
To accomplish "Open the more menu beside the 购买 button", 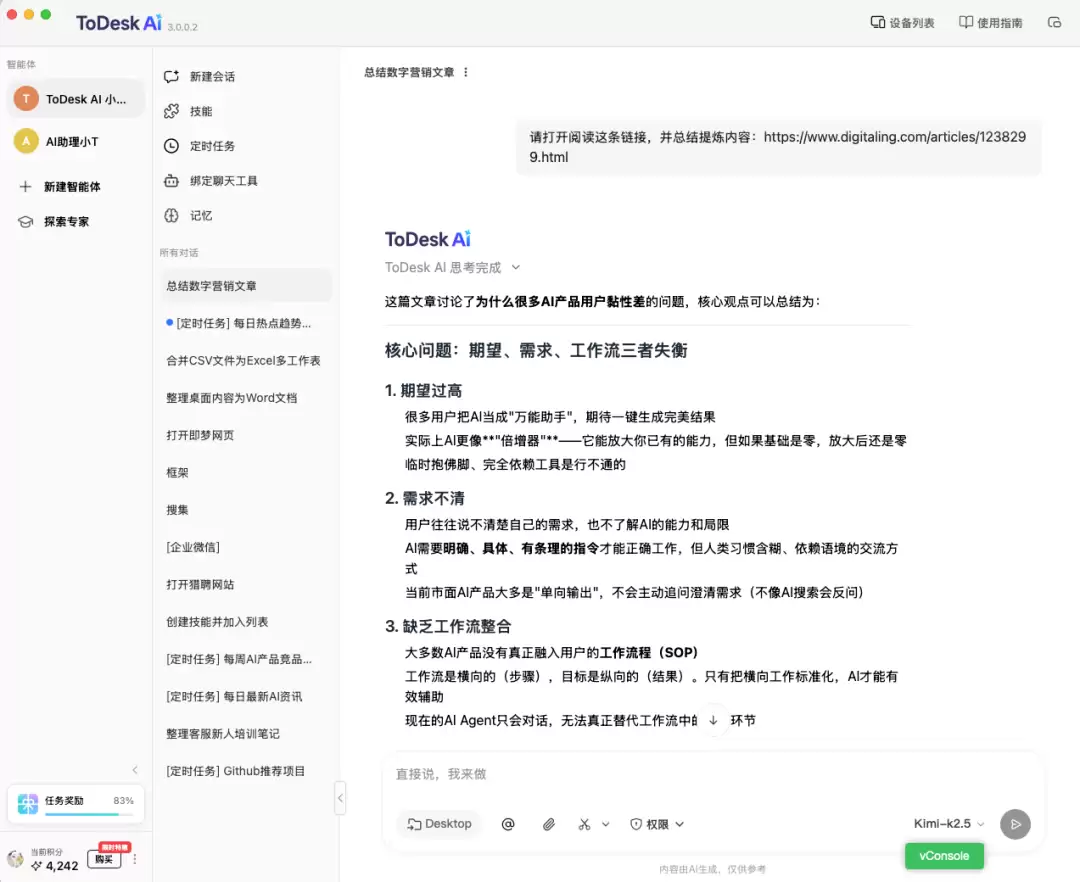I will point(135,859).
